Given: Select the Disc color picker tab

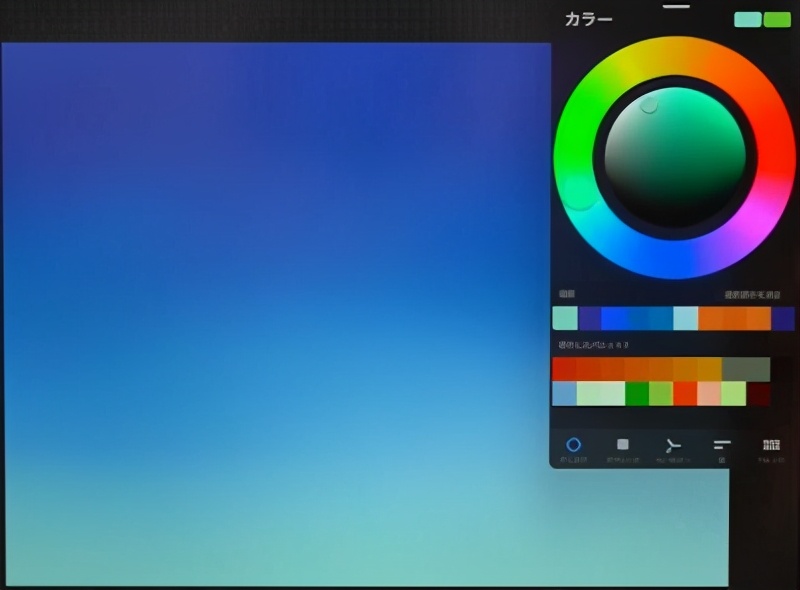Looking at the screenshot, I should point(573,445).
